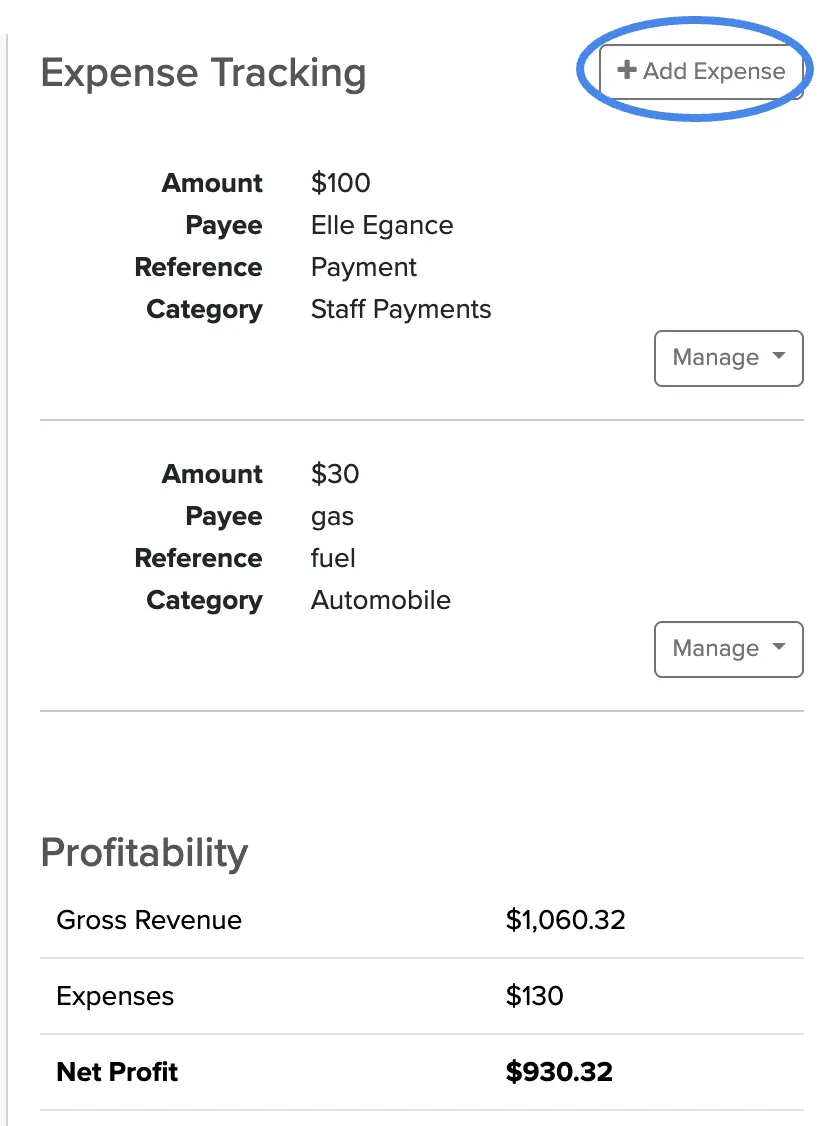Select the $30 amount value

click(335, 474)
